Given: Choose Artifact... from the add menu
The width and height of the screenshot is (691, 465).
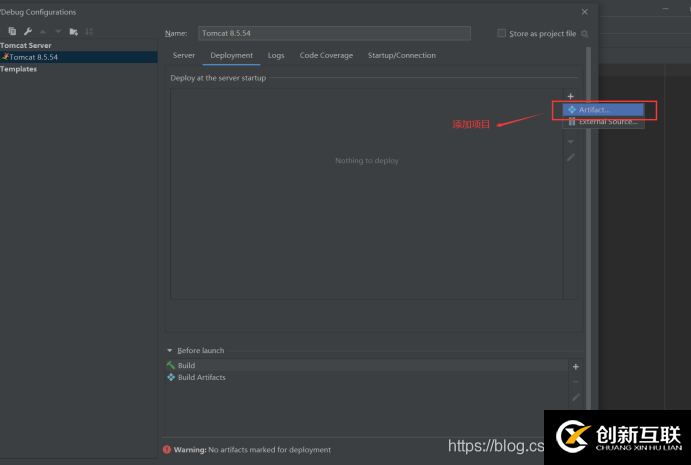Looking at the screenshot, I should click(603, 110).
